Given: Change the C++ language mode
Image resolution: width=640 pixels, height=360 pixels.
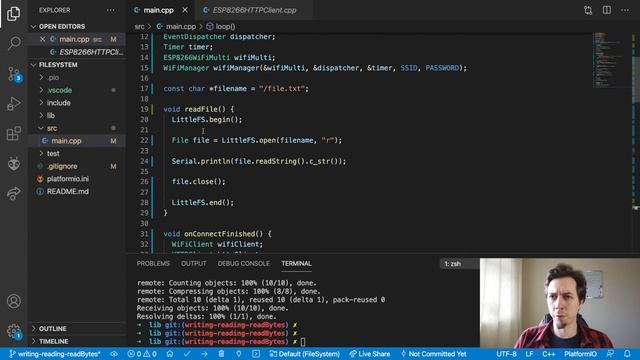Looking at the screenshot, I should click(x=549, y=354).
